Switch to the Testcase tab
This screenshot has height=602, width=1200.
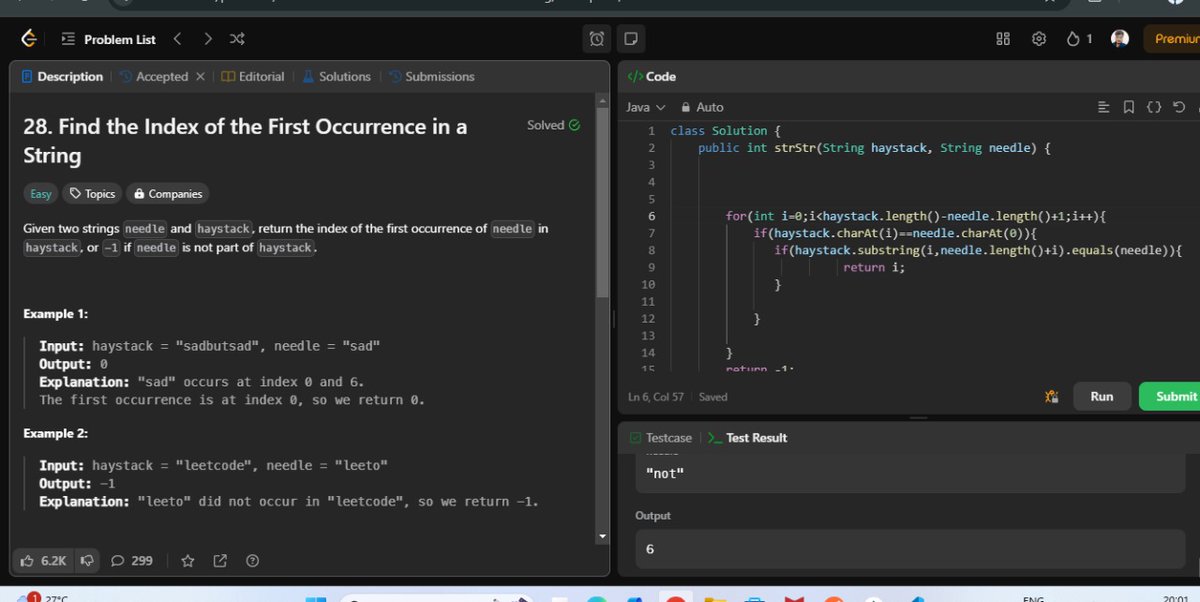click(x=660, y=438)
